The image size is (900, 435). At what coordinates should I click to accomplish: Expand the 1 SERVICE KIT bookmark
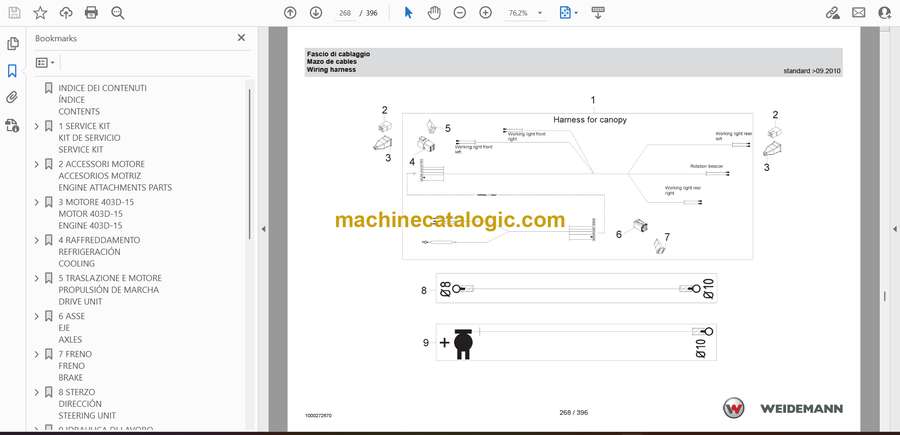tap(37, 126)
